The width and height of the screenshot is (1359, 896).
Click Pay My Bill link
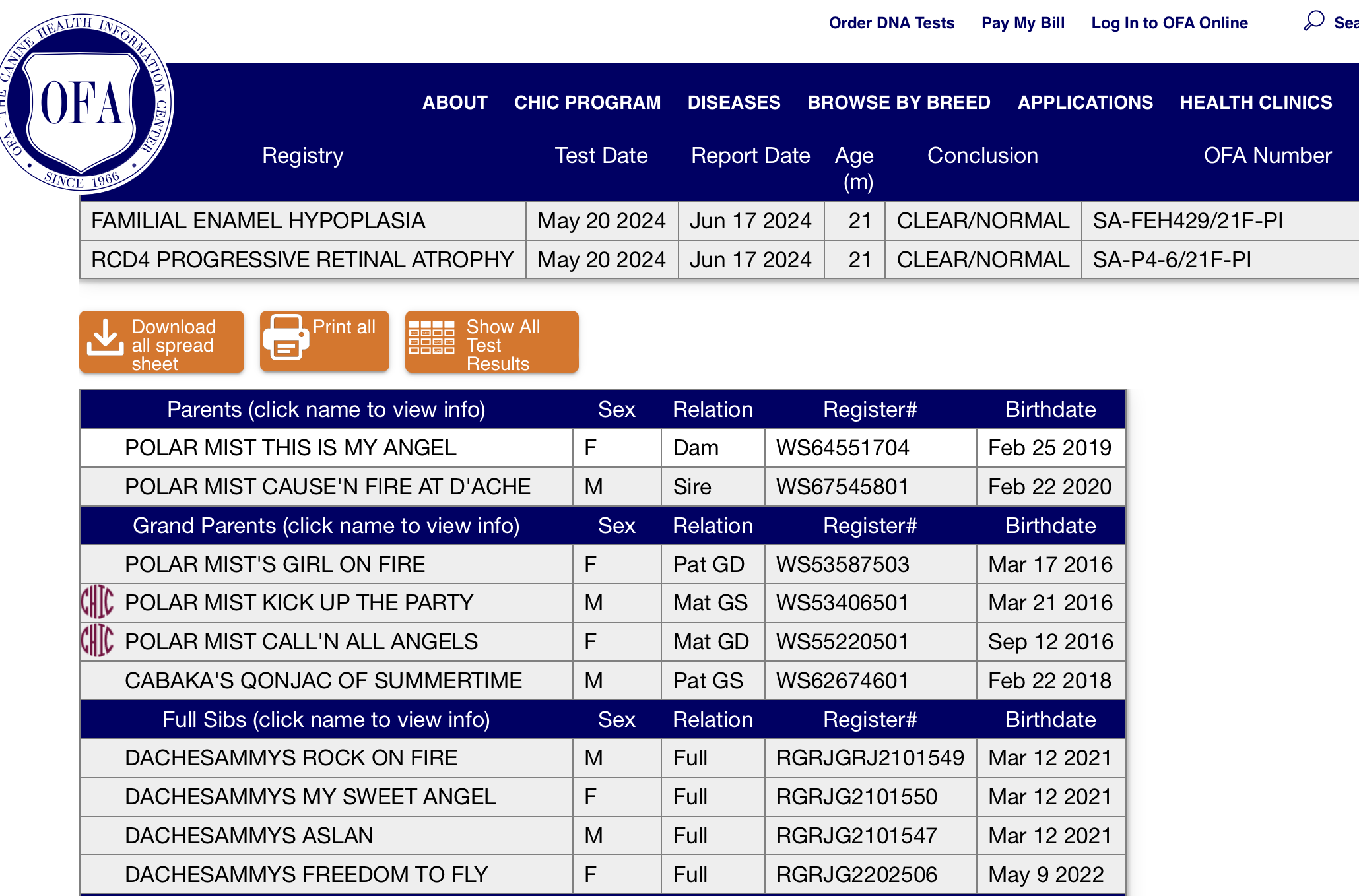1023,23
